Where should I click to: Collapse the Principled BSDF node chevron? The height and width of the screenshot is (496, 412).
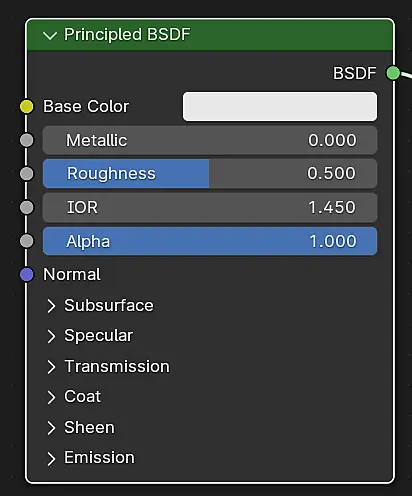[x=50, y=35]
